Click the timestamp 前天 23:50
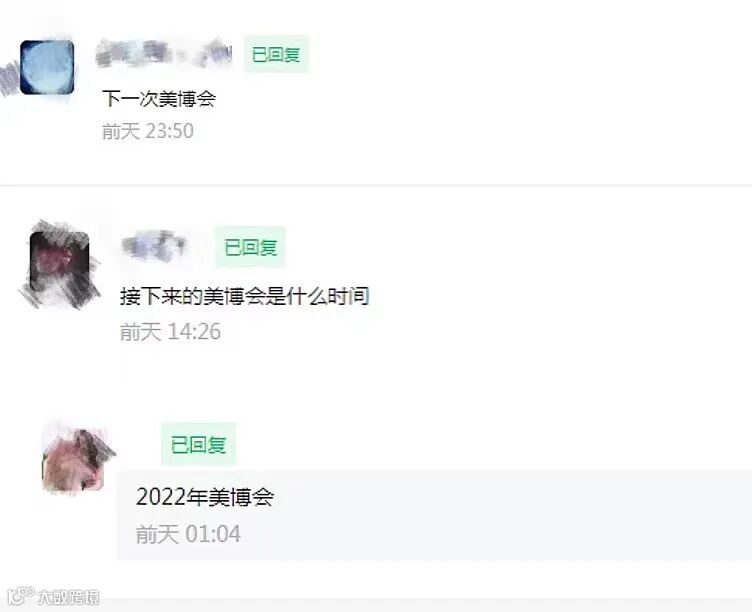752x612 pixels. click(148, 131)
